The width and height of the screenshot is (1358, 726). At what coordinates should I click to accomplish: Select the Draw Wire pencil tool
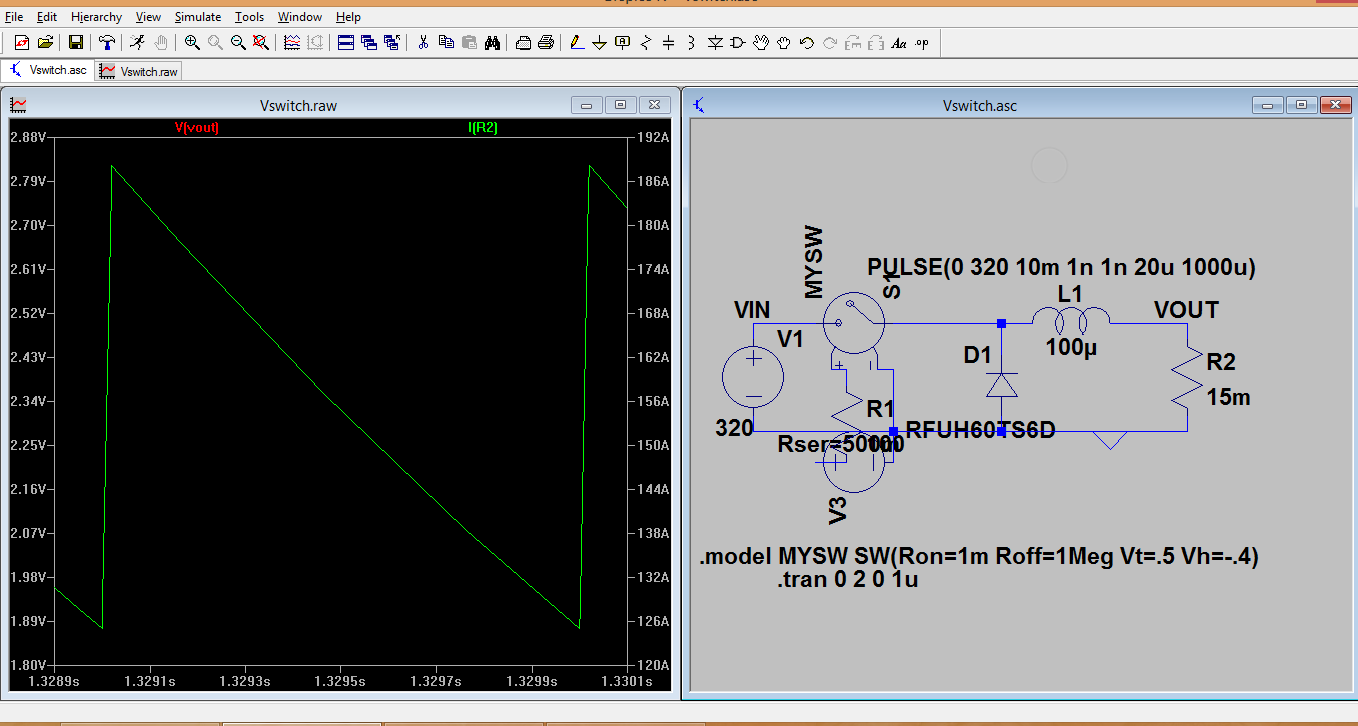[x=576, y=42]
